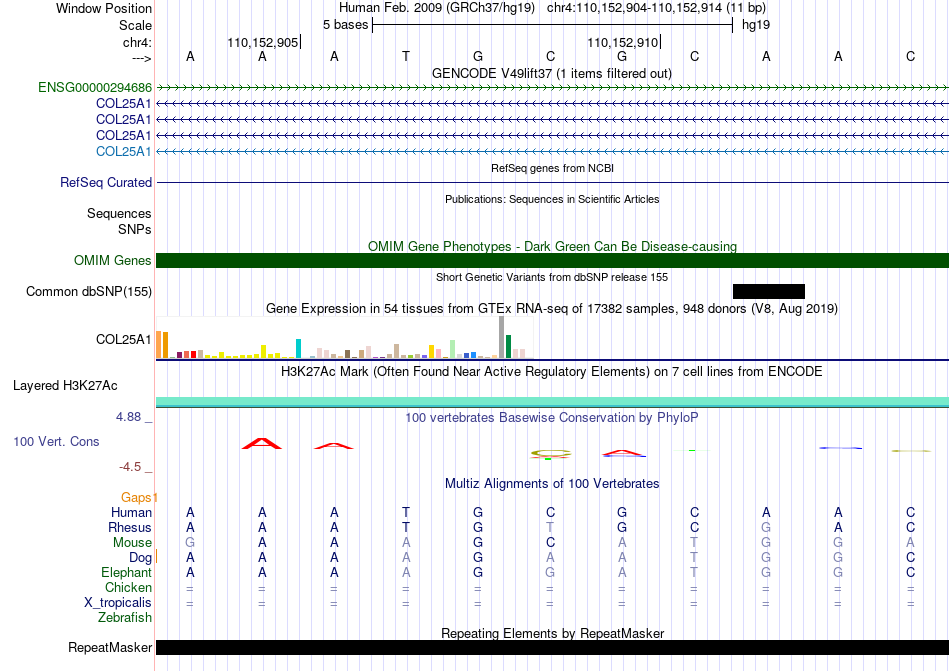The image size is (950, 671).
Task: Click the 110,152,905 coordinate marker
Action: click(263, 42)
